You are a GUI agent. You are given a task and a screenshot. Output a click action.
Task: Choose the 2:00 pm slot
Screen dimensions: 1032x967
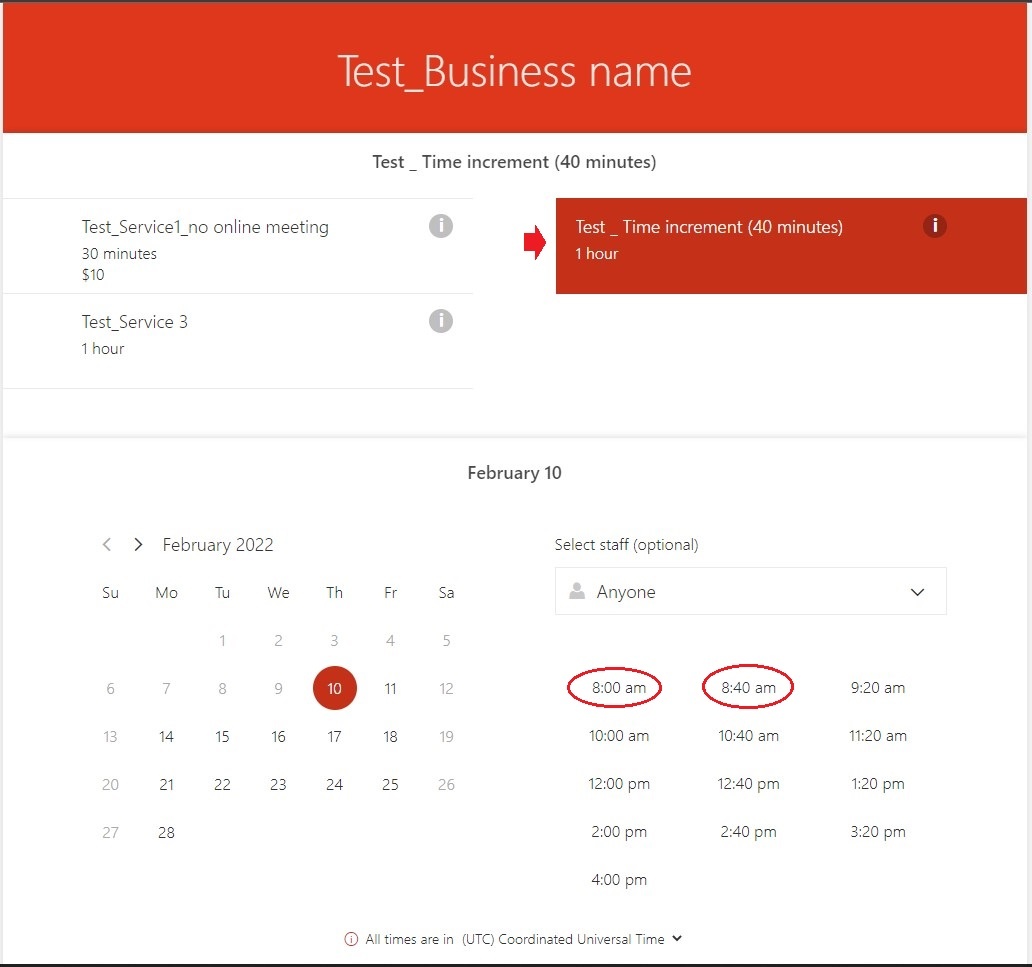619,831
